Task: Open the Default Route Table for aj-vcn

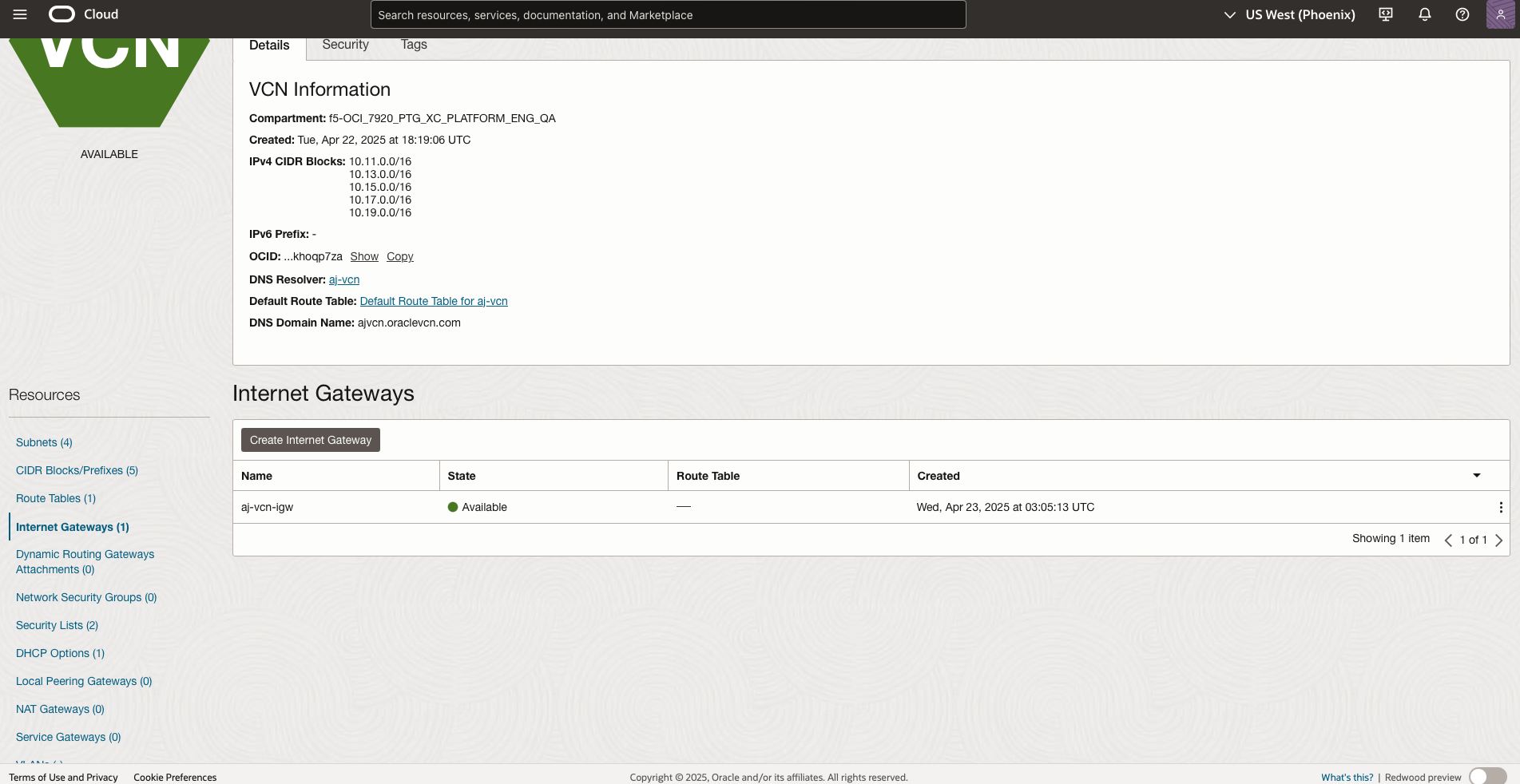Action: click(x=434, y=301)
